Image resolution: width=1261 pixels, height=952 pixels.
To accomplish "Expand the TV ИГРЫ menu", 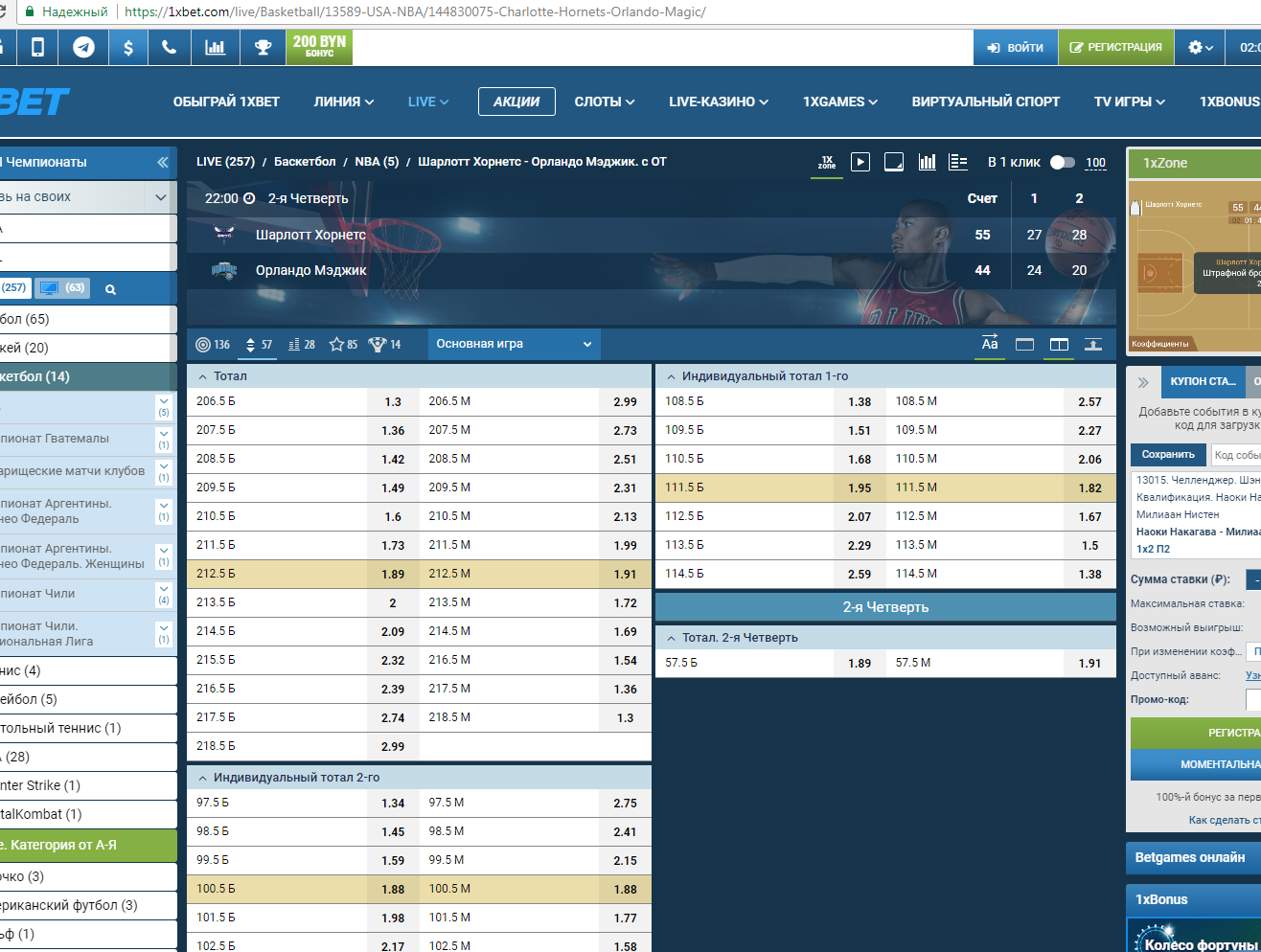I will pos(1130,102).
